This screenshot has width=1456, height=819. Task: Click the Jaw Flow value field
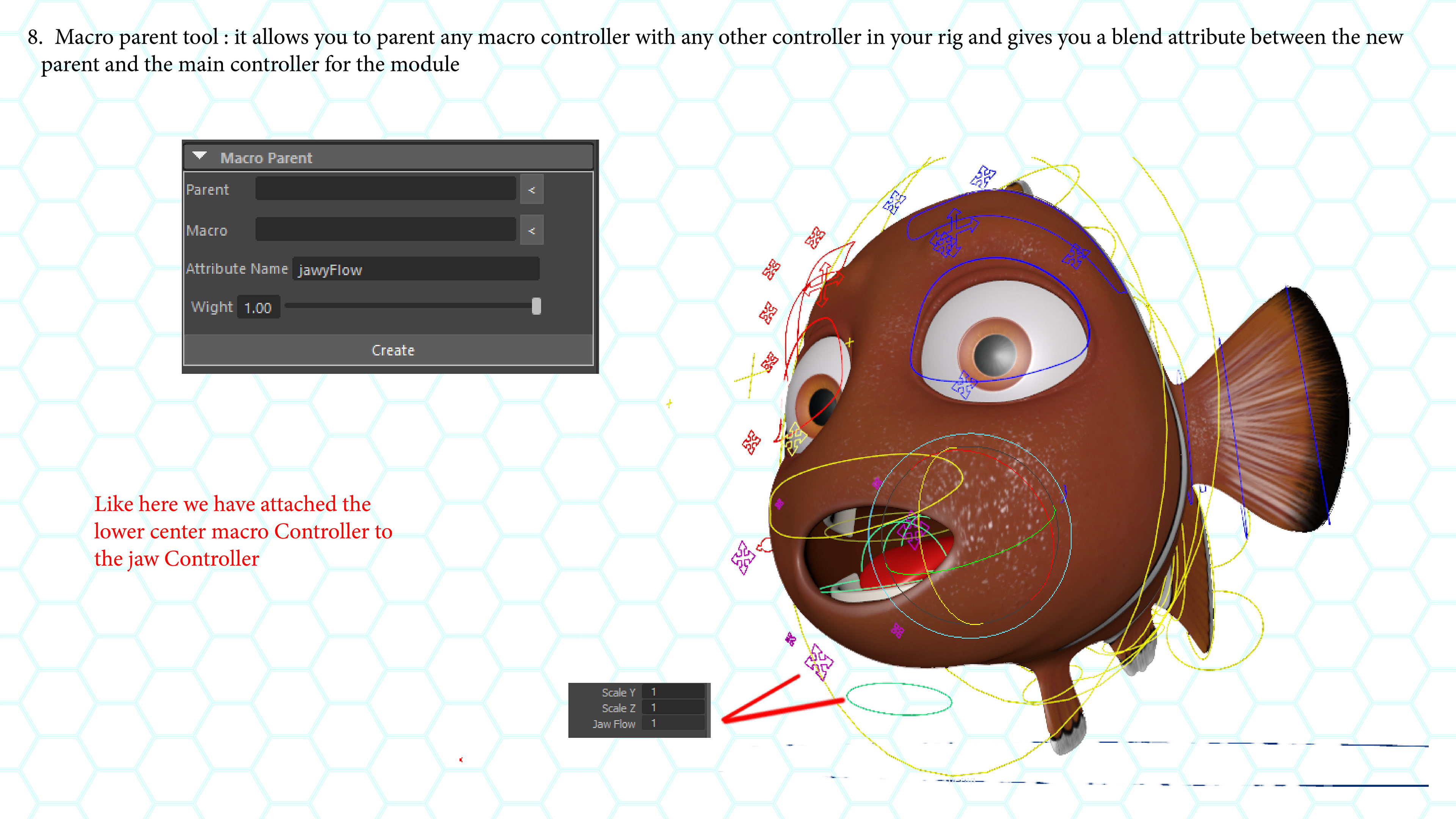click(x=674, y=723)
